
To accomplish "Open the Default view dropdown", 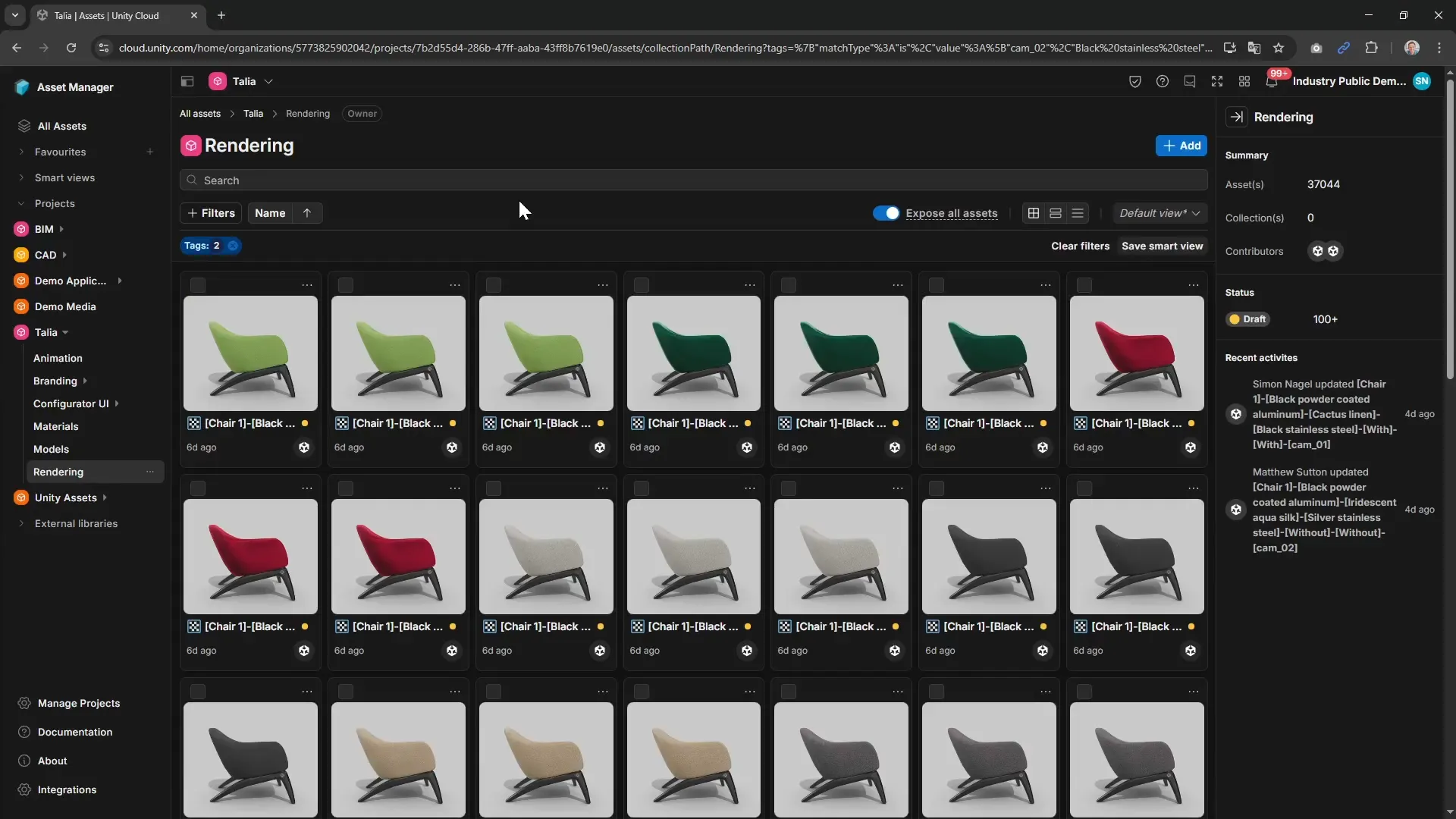I will pyautogui.click(x=1159, y=213).
